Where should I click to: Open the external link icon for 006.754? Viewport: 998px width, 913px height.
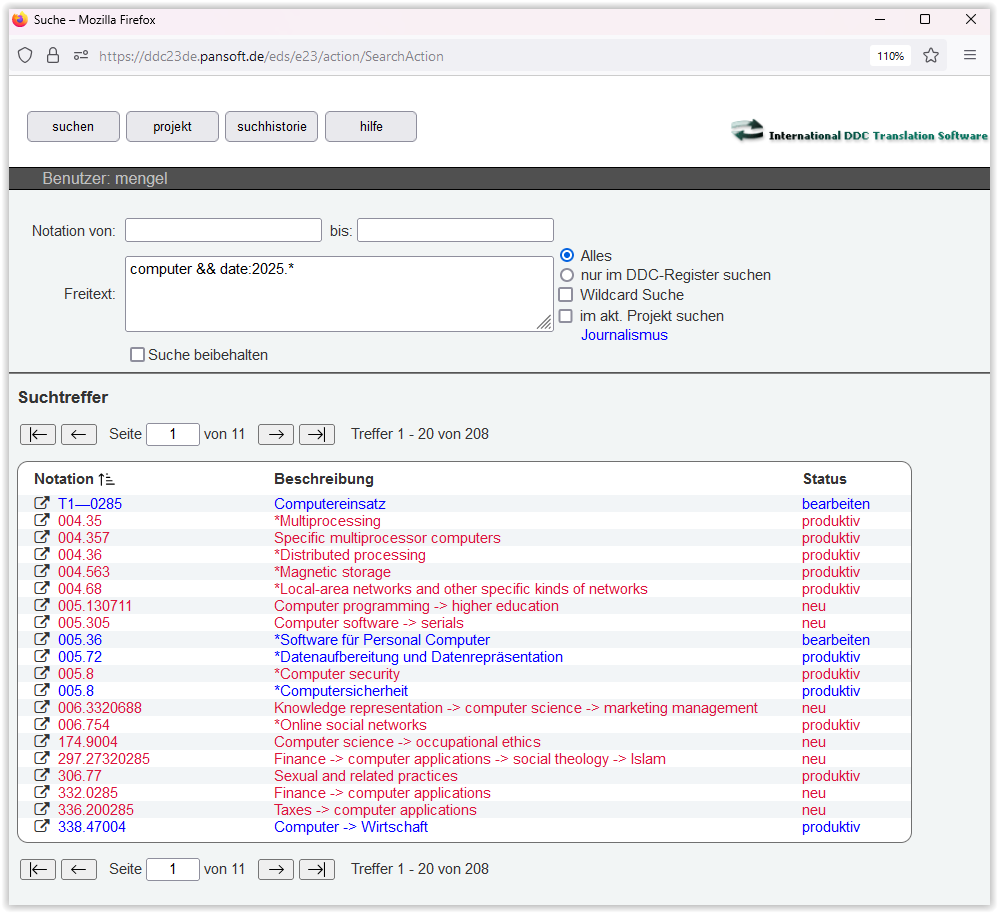point(42,725)
